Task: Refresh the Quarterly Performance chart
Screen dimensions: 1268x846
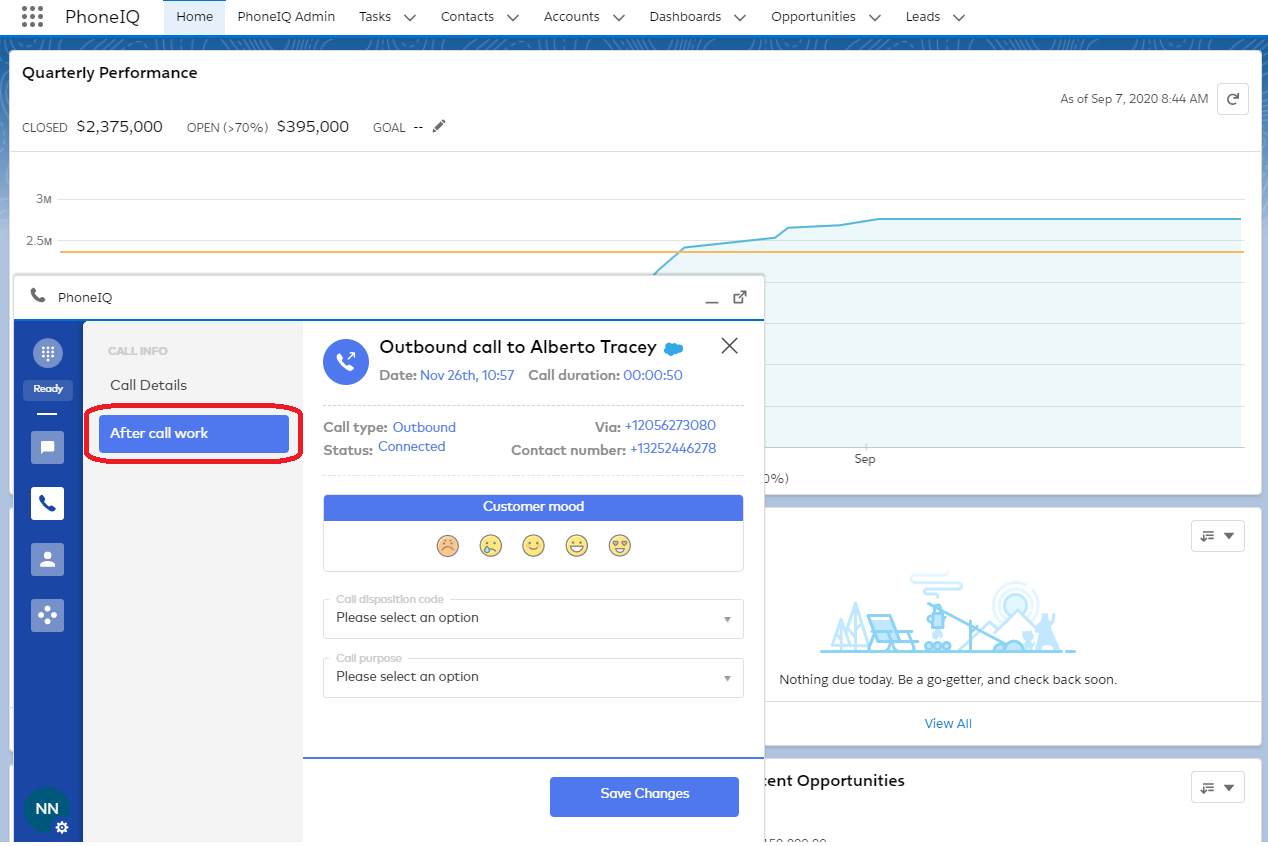Action: 1232,99
